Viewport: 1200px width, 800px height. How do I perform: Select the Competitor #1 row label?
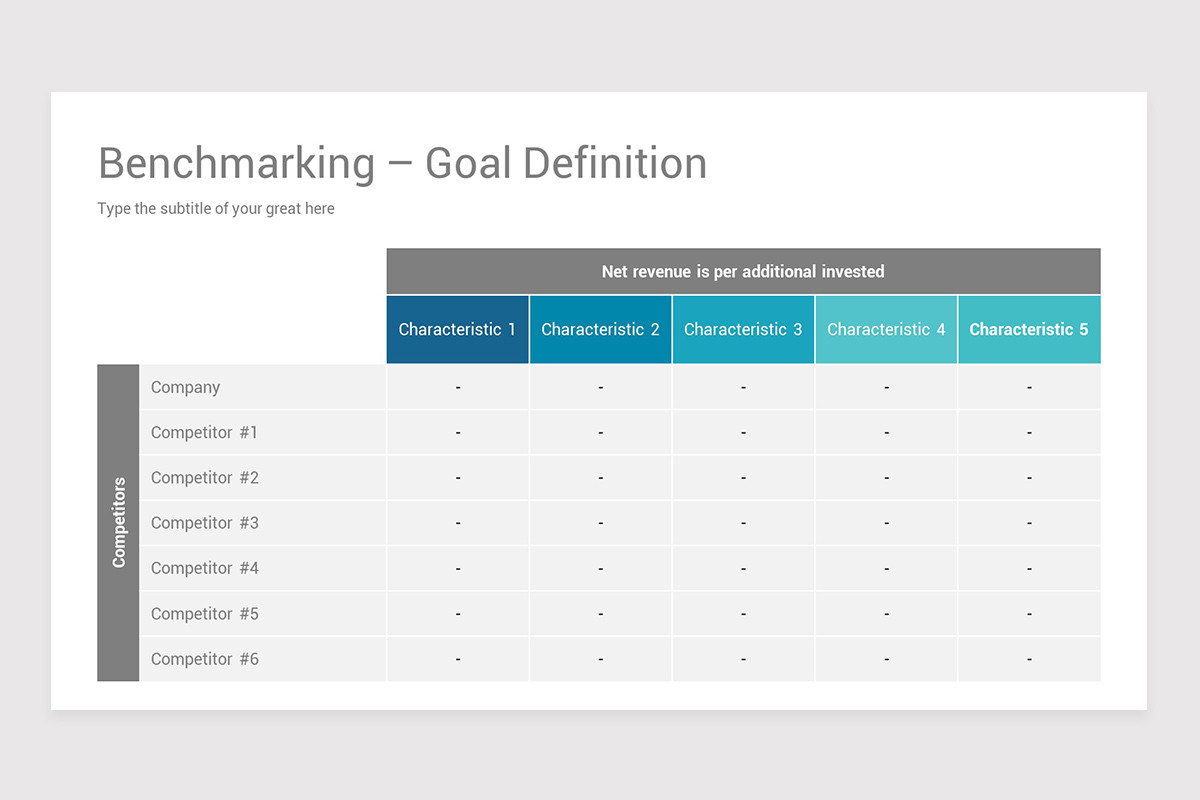[x=263, y=432]
